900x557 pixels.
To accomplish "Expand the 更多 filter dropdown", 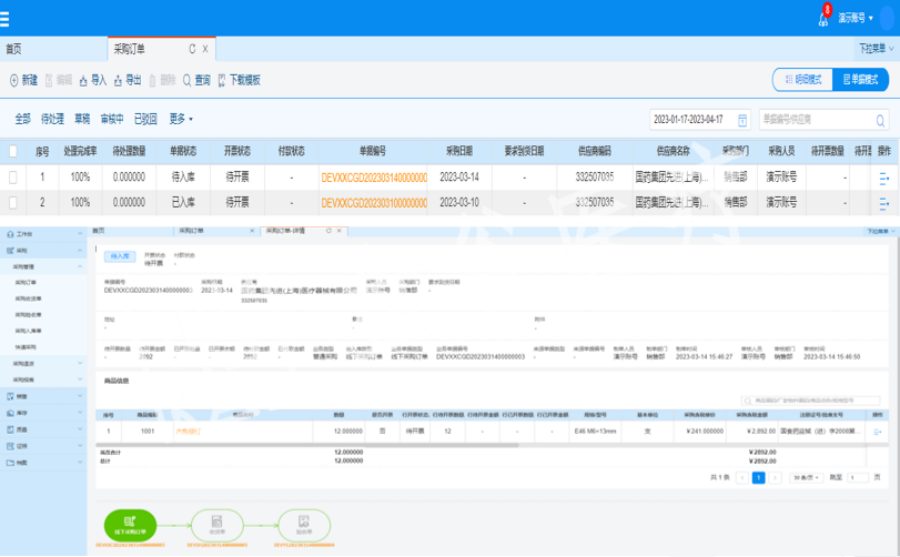I will 181,119.
